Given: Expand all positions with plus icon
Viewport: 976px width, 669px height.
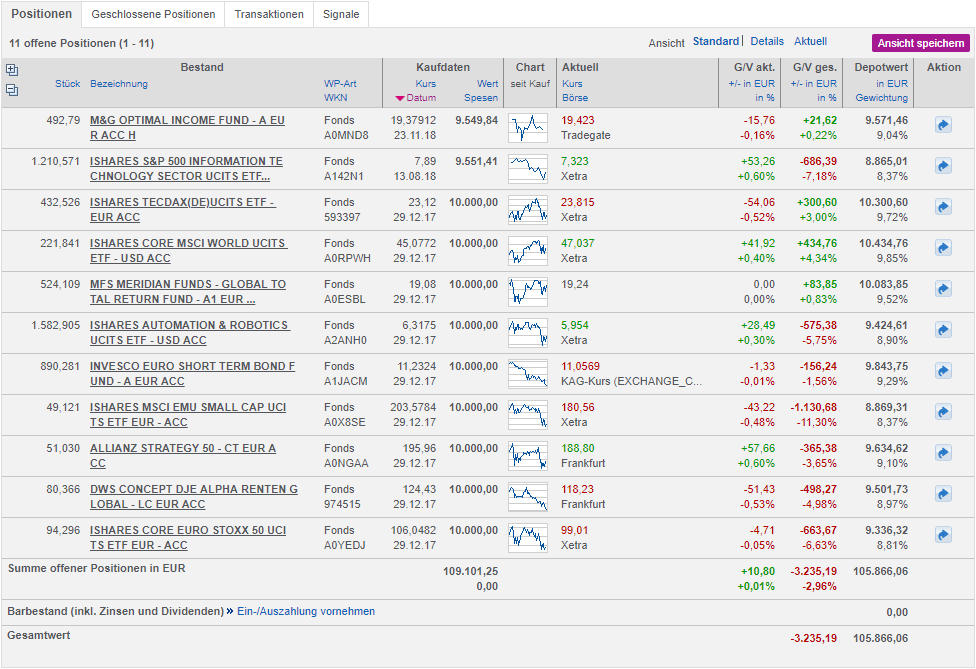Looking at the screenshot, I should [12, 70].
